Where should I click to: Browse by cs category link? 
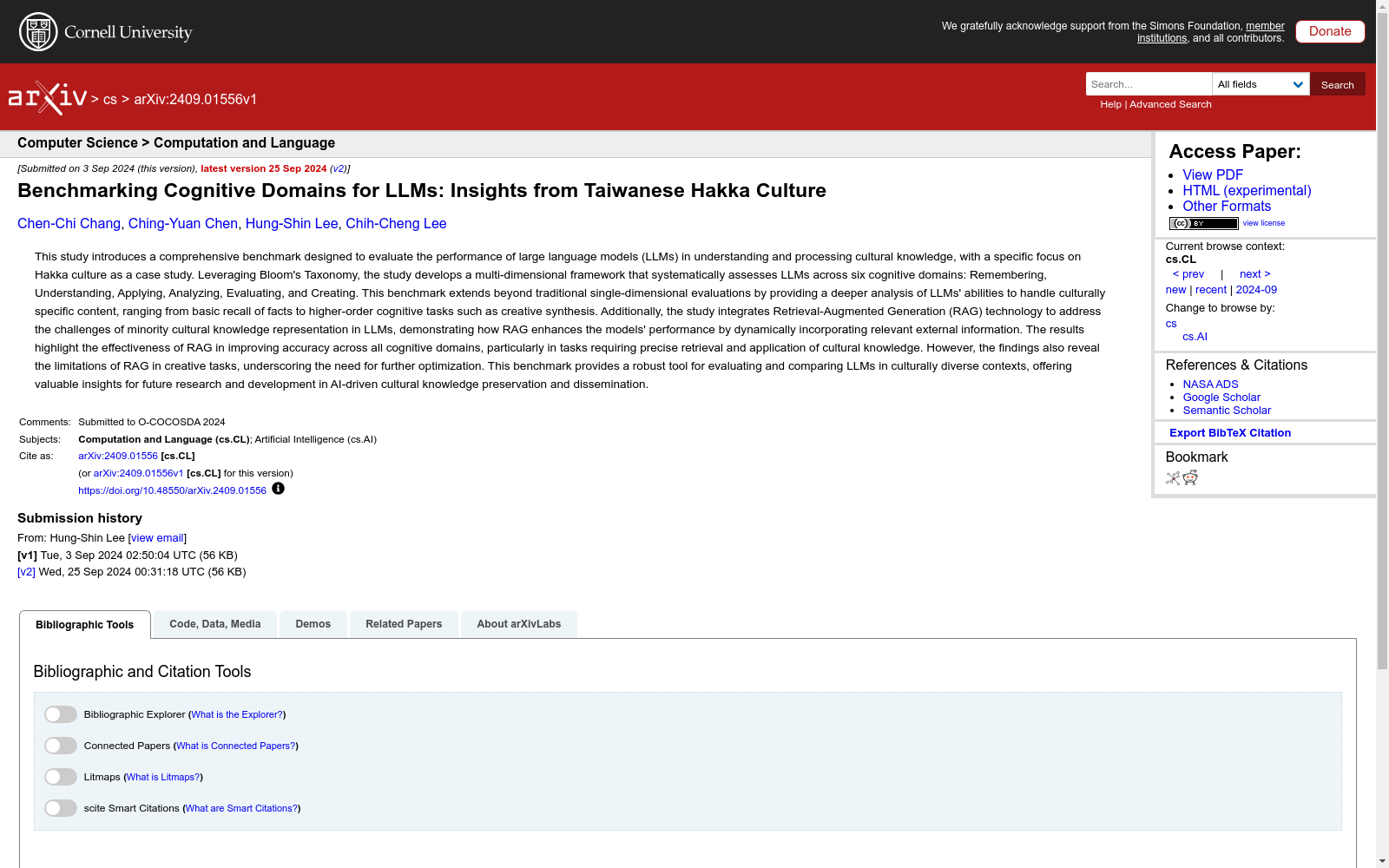coord(1171,324)
